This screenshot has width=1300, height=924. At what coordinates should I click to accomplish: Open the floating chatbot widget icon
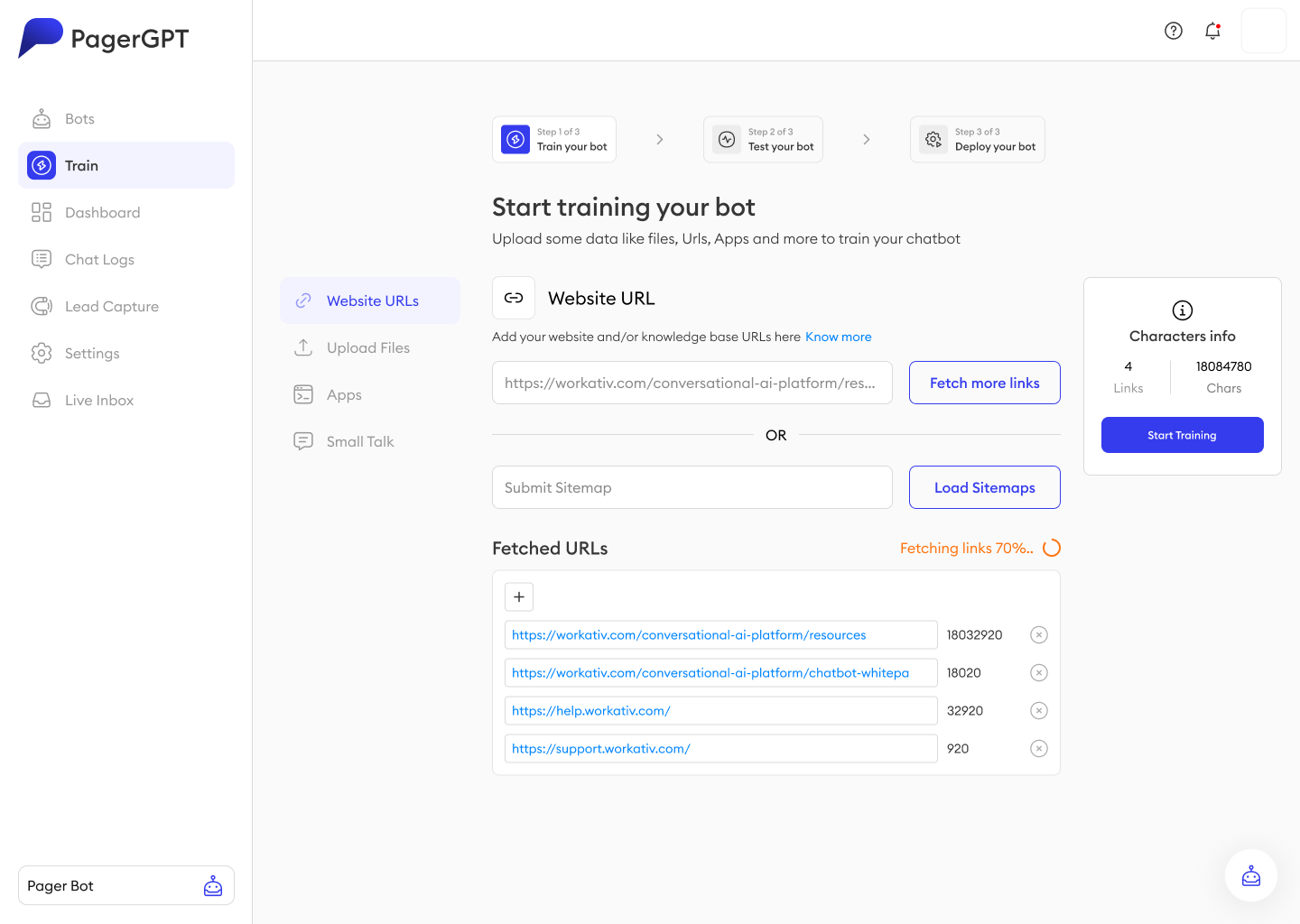tap(1251, 875)
